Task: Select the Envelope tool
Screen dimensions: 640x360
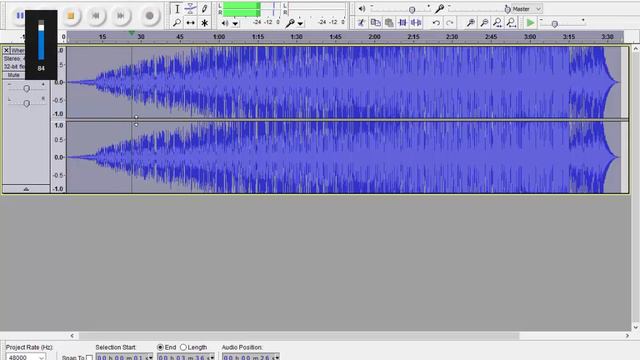Action: (x=190, y=9)
